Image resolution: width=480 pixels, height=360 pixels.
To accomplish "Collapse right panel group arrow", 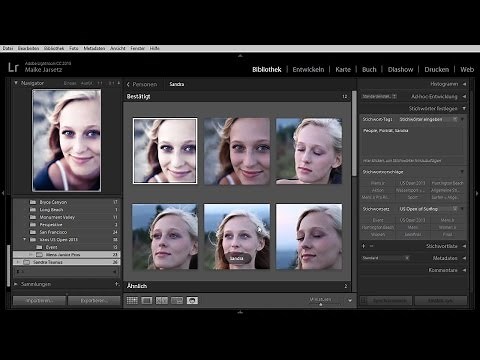I will [x=477, y=193].
